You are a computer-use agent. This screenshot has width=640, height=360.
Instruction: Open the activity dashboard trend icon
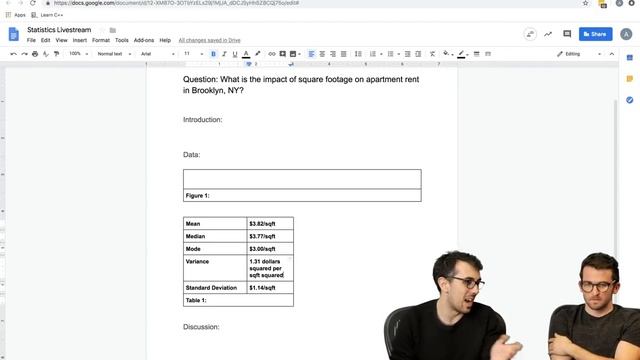coord(548,34)
